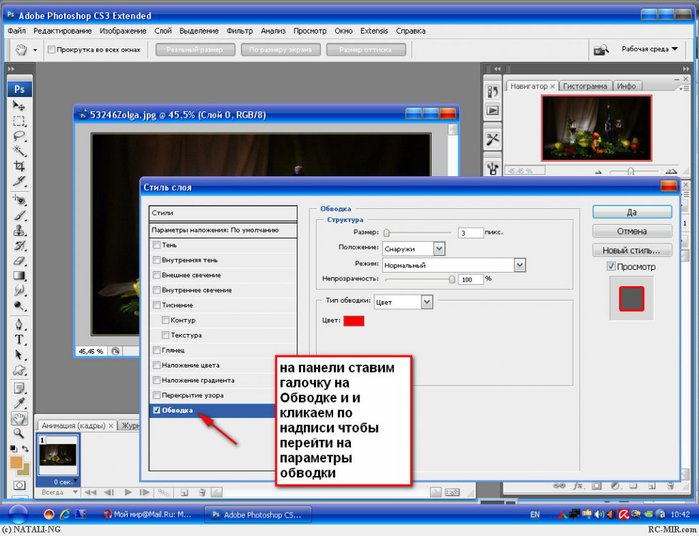Select the Crop tool
Viewport: 699px width, 536px height.
coord(19,166)
